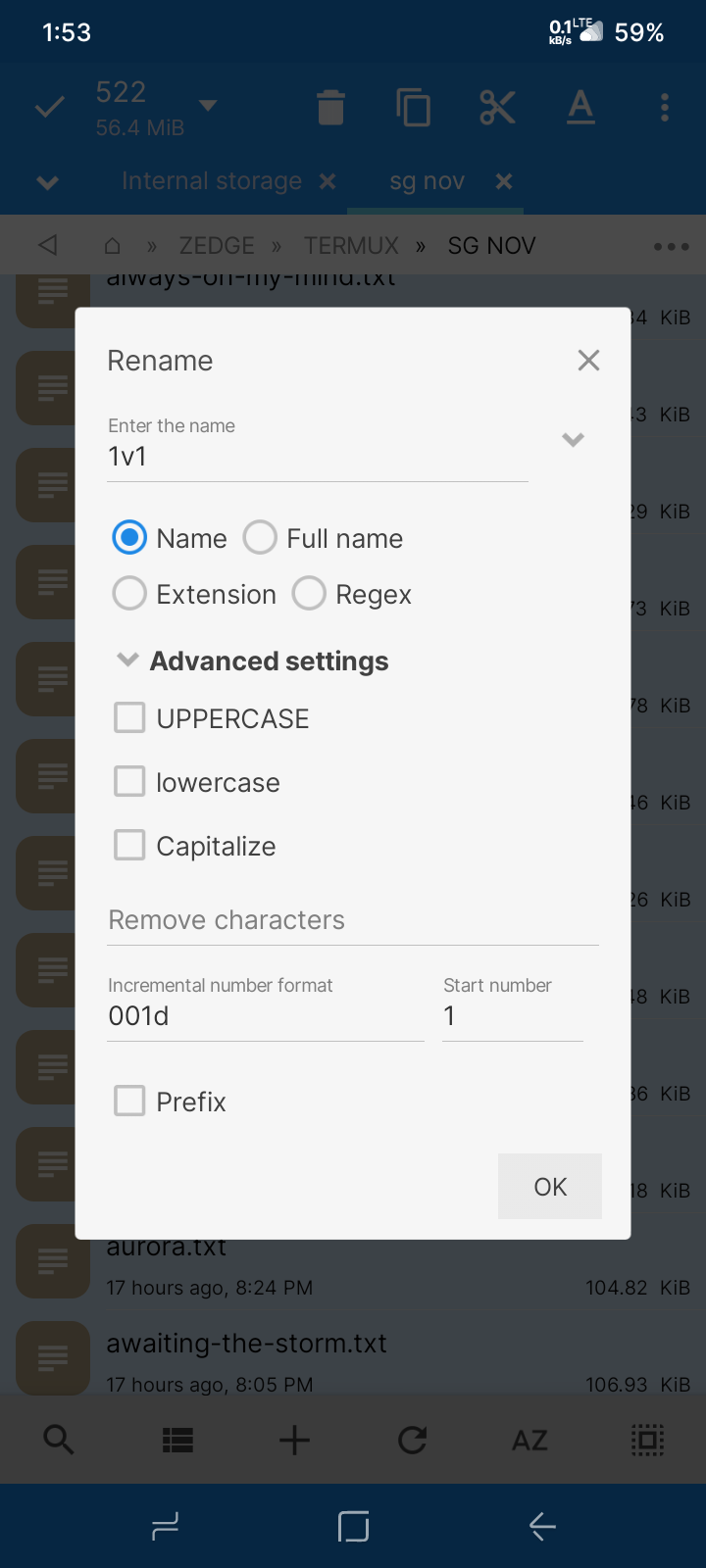
Task: Switch to the Internal storage tab
Action: pos(212,181)
